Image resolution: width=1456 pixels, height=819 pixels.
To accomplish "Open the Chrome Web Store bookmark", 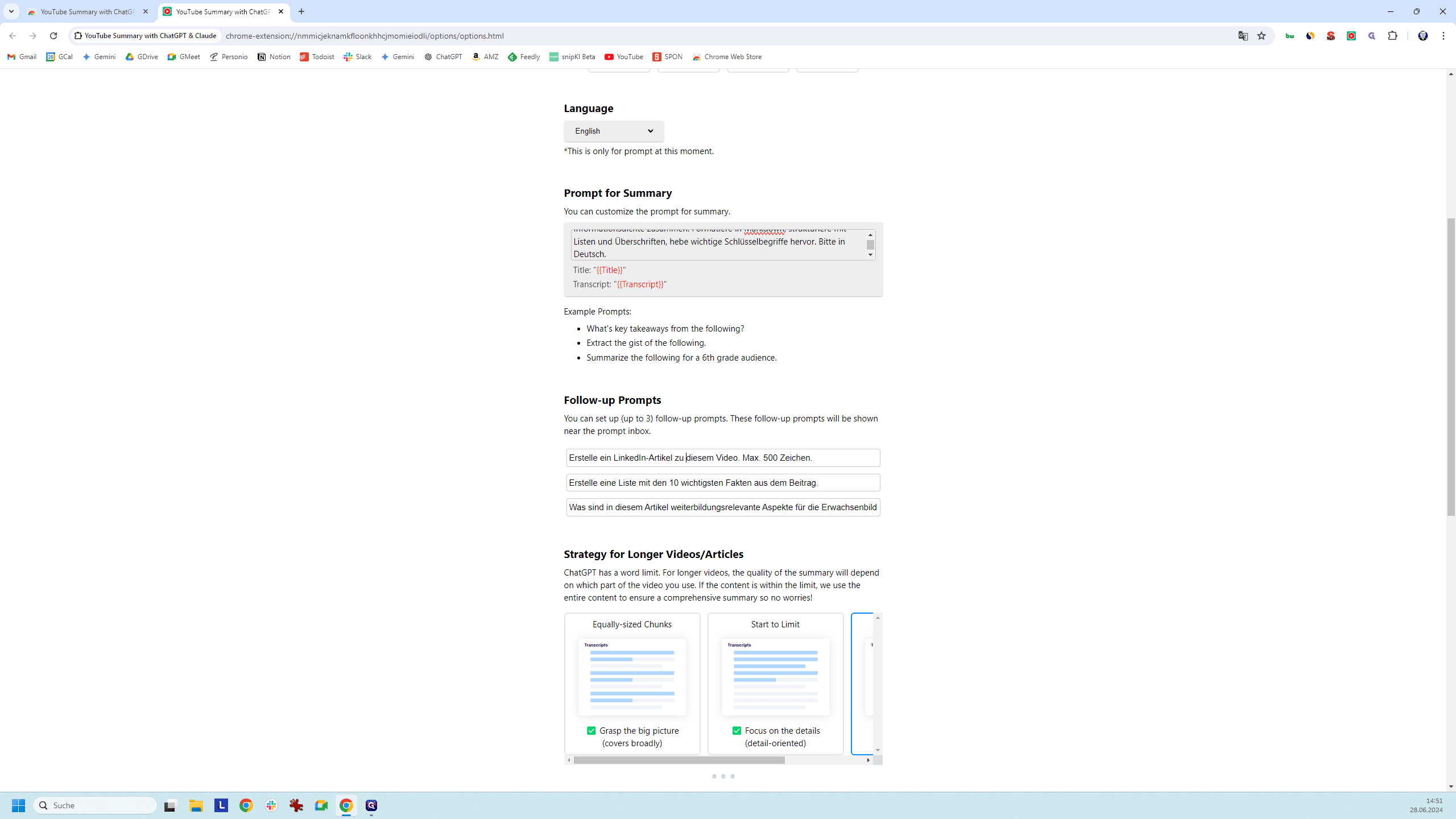I will (x=727, y=57).
